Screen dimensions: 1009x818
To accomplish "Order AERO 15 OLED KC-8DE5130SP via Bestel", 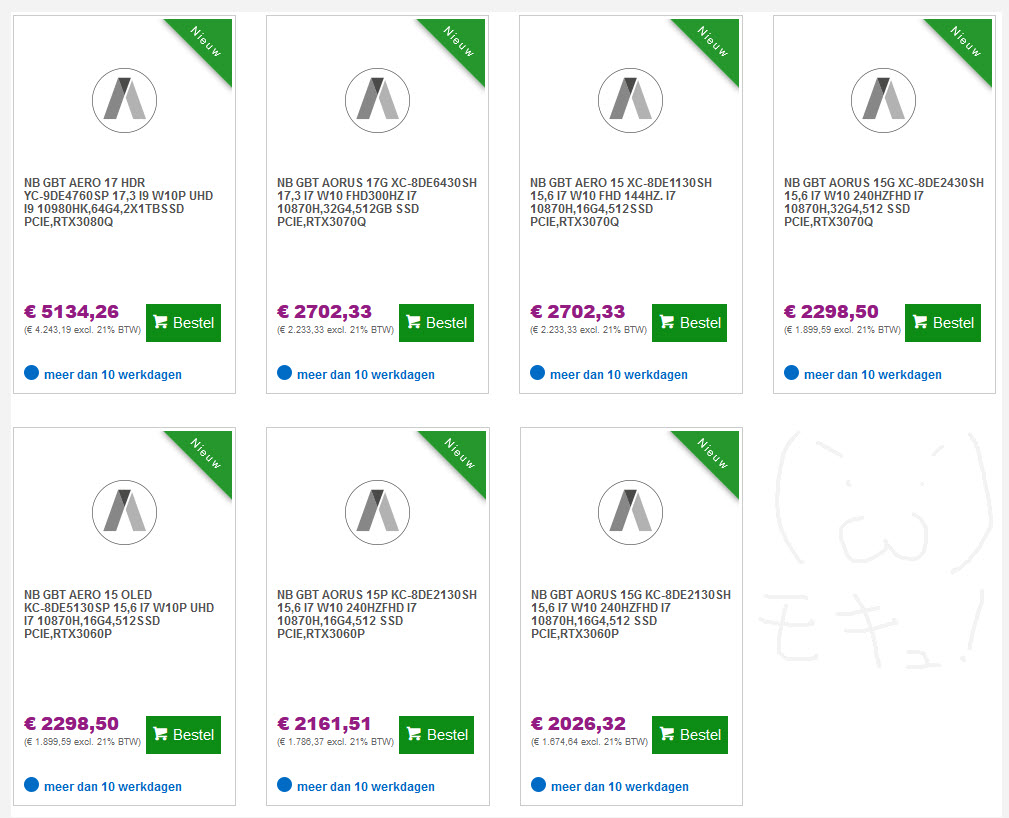I will (x=183, y=735).
